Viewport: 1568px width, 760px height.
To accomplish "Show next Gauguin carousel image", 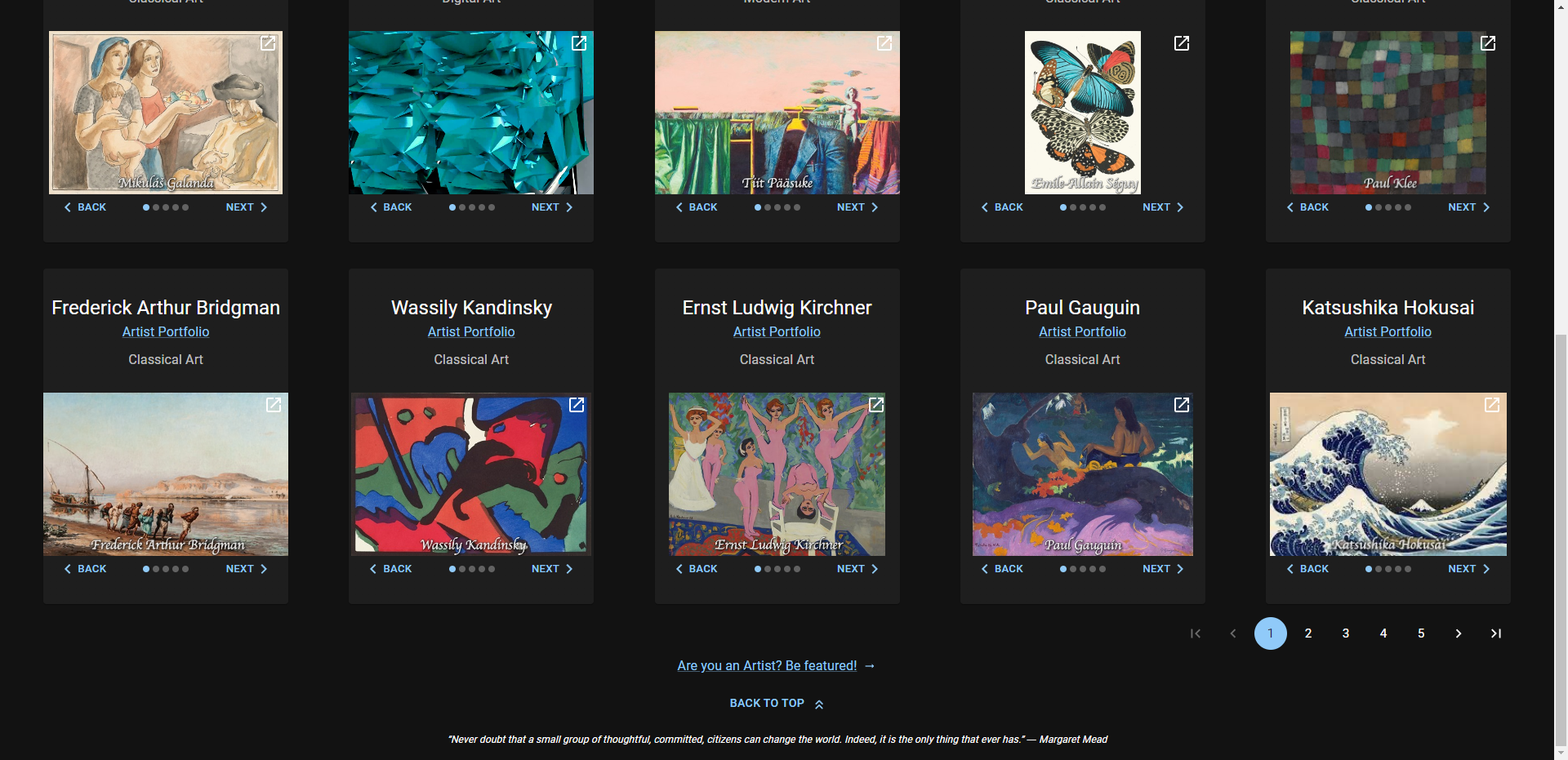I will click(1163, 569).
